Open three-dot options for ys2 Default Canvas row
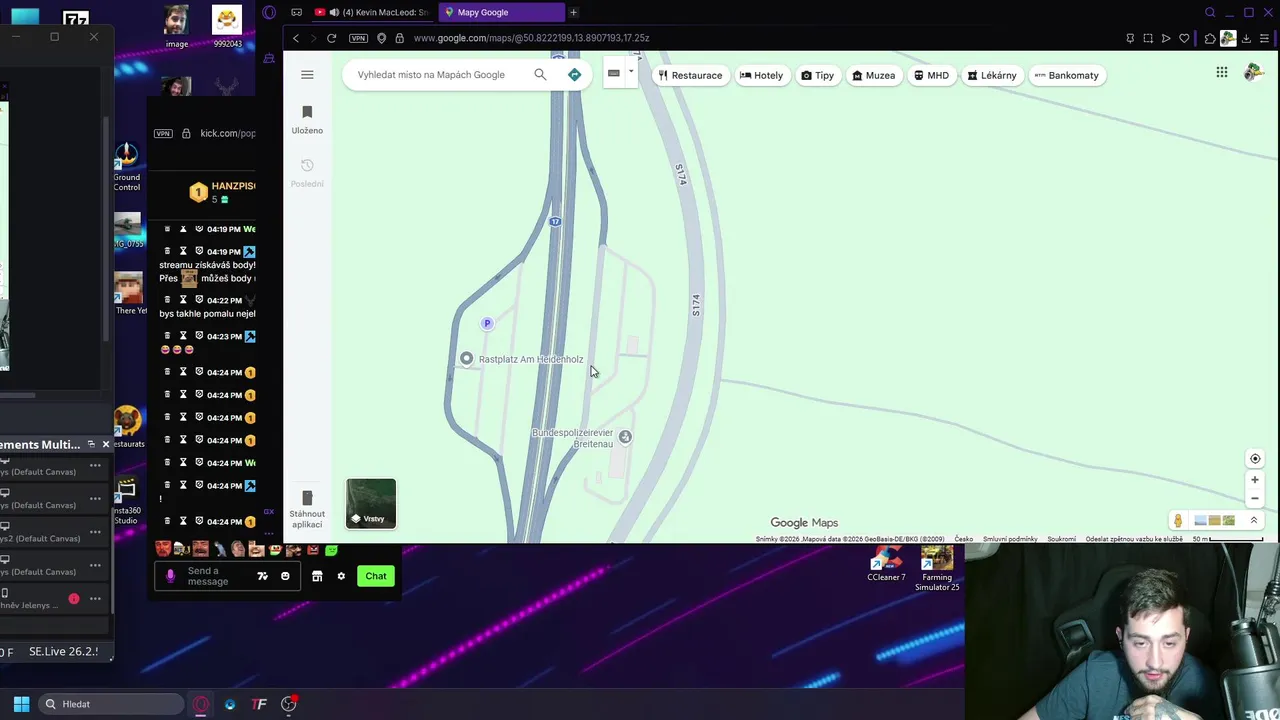Image resolution: width=1280 pixels, height=720 pixels. pos(95,532)
